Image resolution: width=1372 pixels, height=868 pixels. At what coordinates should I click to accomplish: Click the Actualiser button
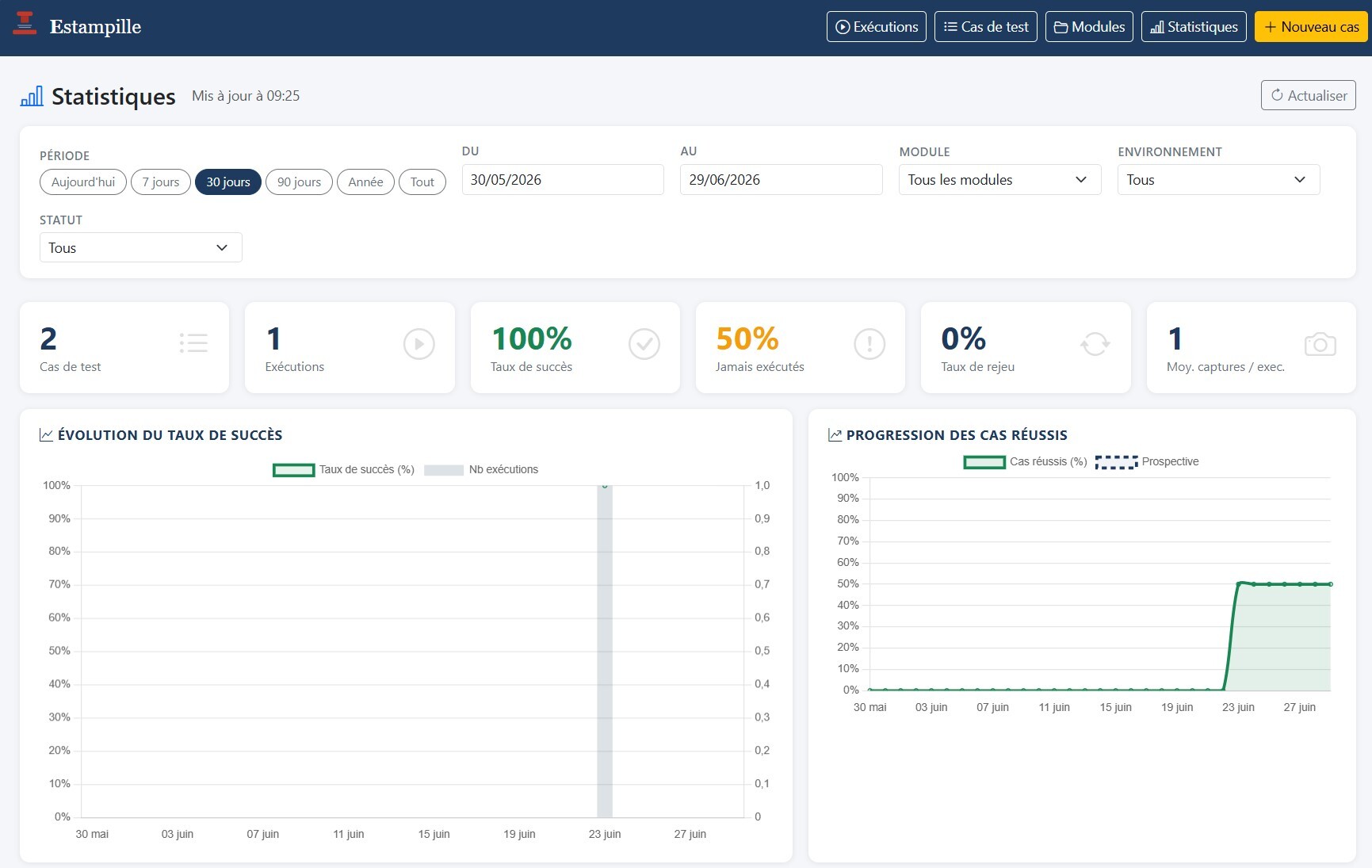click(1309, 95)
